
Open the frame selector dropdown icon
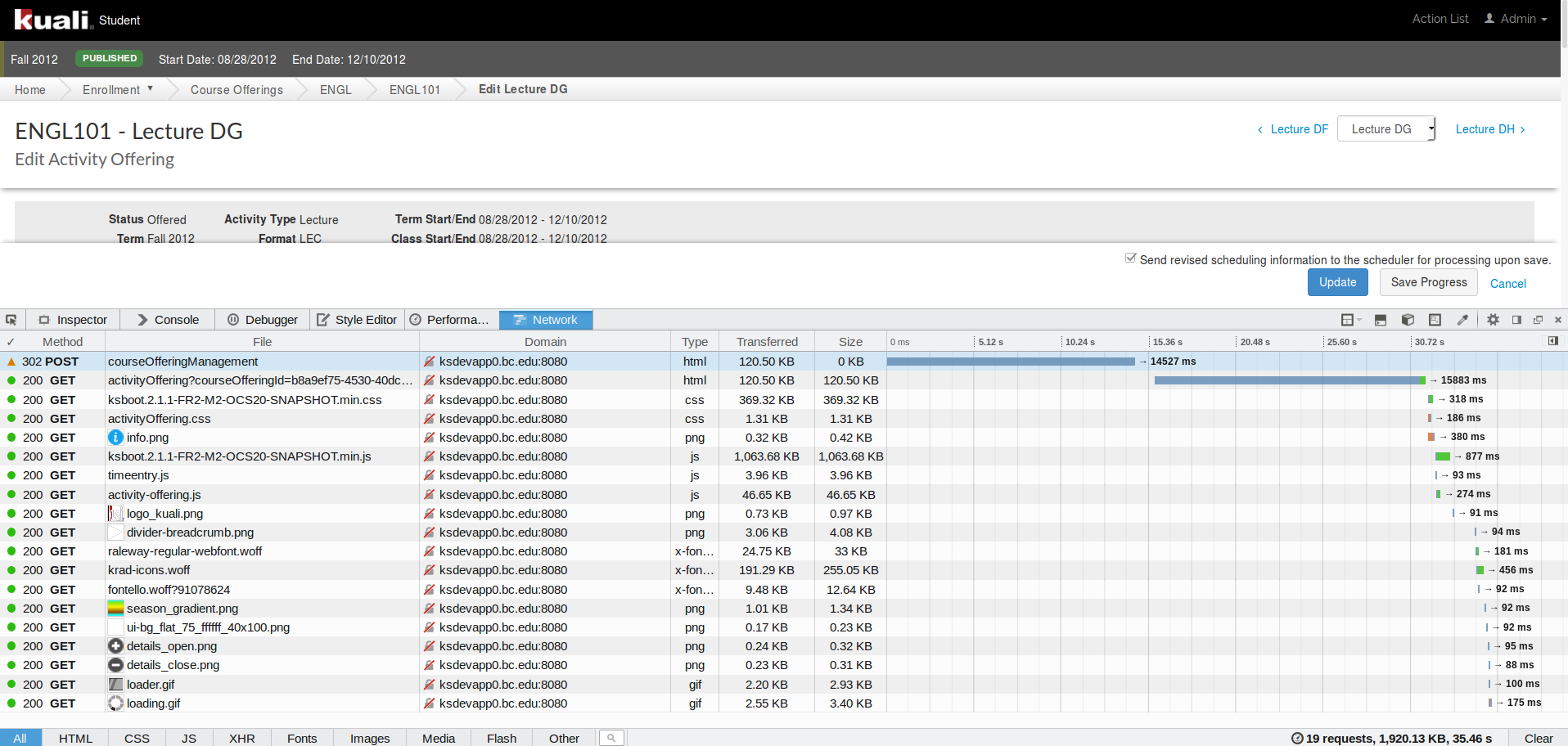[1351, 320]
